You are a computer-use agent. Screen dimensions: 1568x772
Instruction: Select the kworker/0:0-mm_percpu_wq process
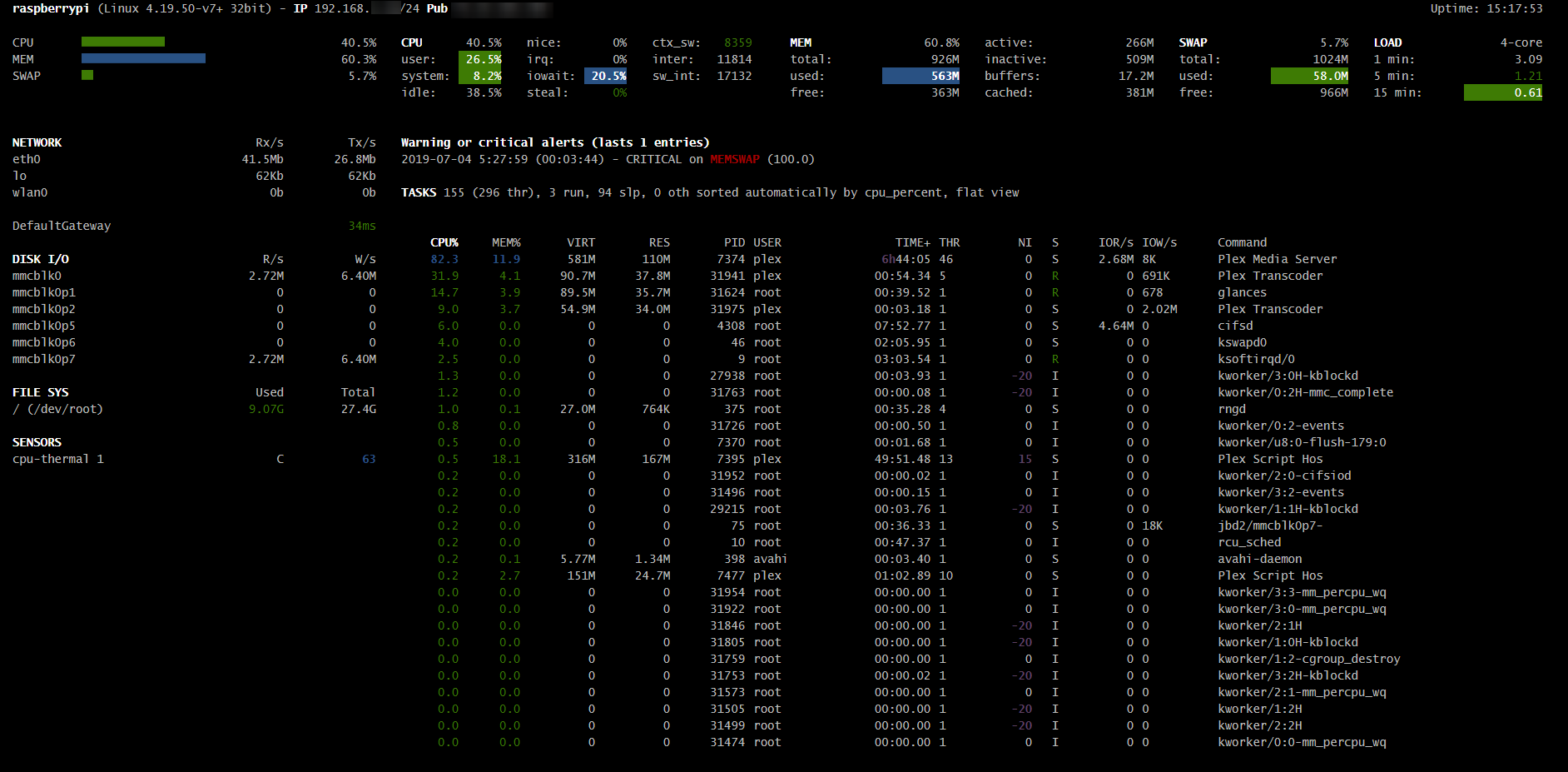[x=1302, y=742]
